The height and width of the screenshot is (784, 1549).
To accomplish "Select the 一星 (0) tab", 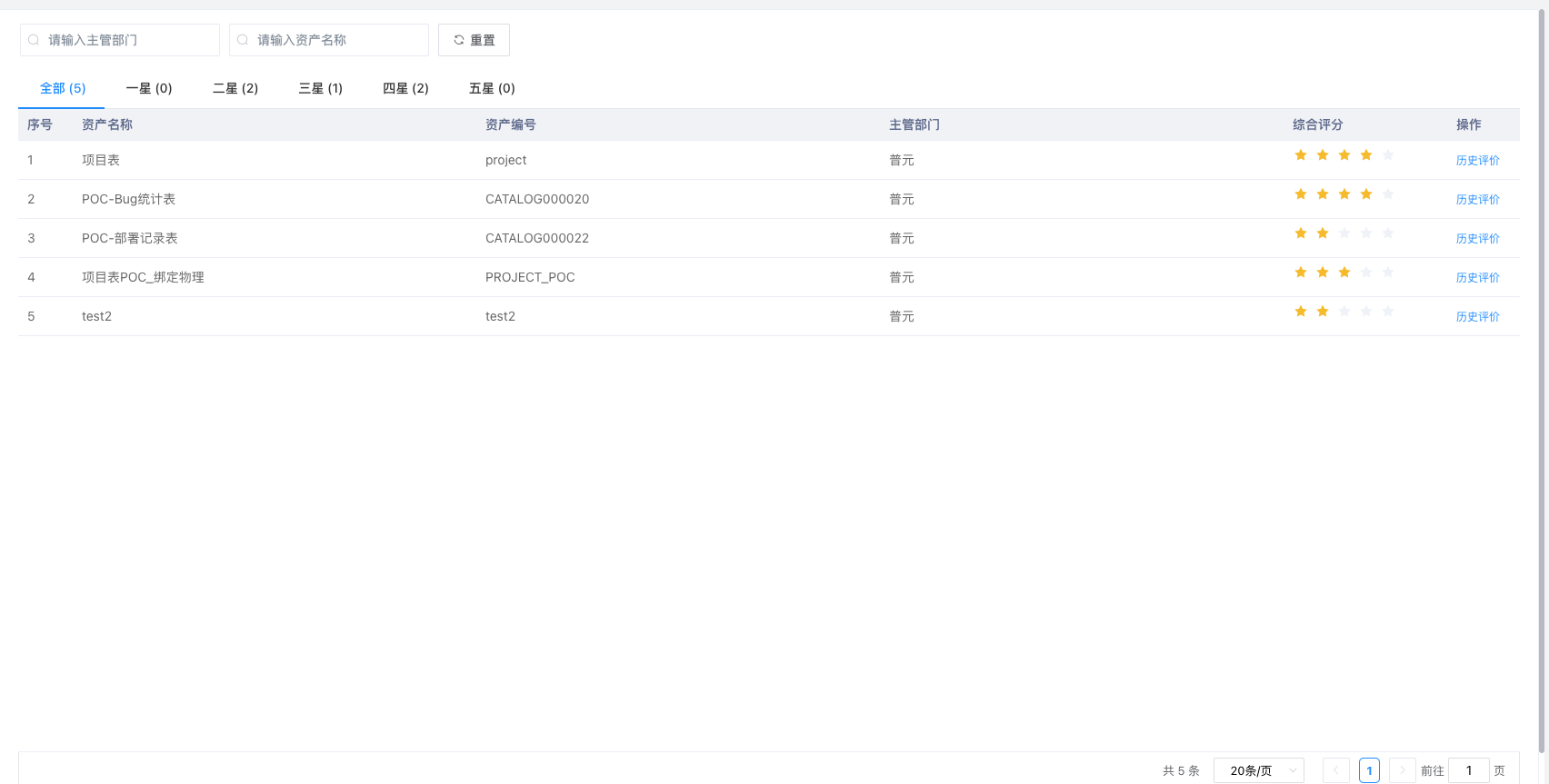I will click(149, 88).
